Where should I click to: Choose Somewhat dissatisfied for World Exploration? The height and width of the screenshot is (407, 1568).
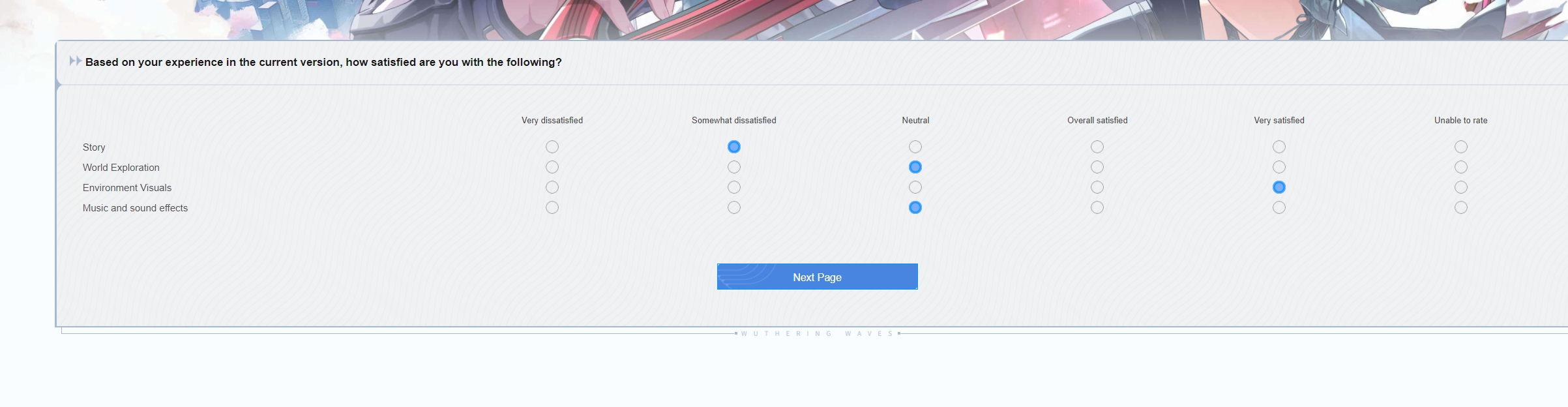pos(734,167)
